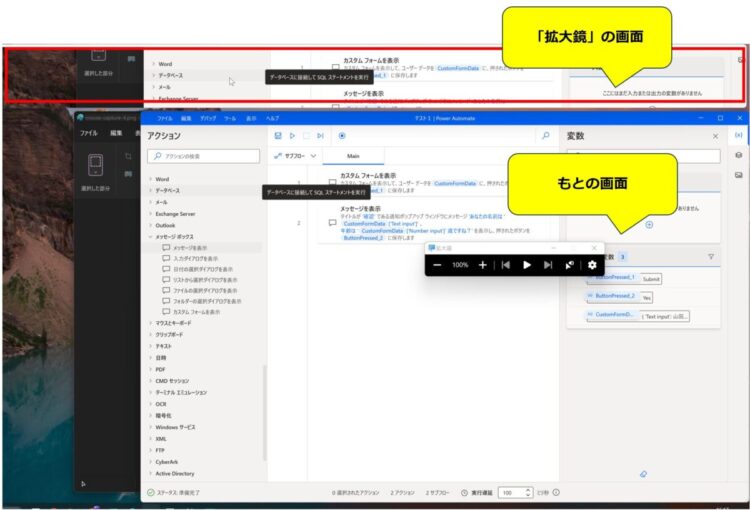750x510 pixels.
Task: Click the phone device icon in the dark background window
Action: click(x=96, y=165)
